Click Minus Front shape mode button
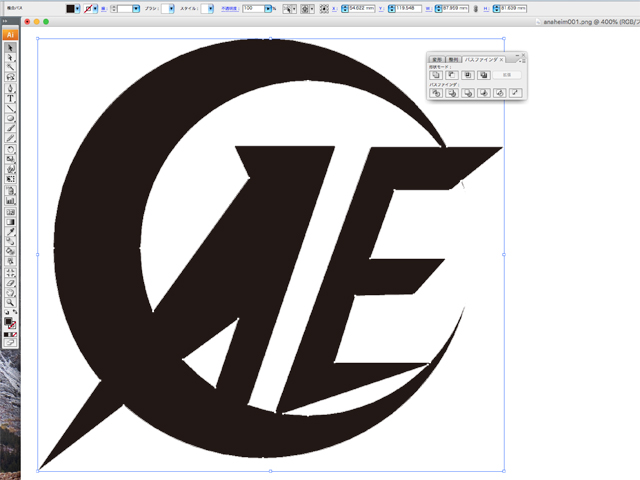 coord(452,75)
